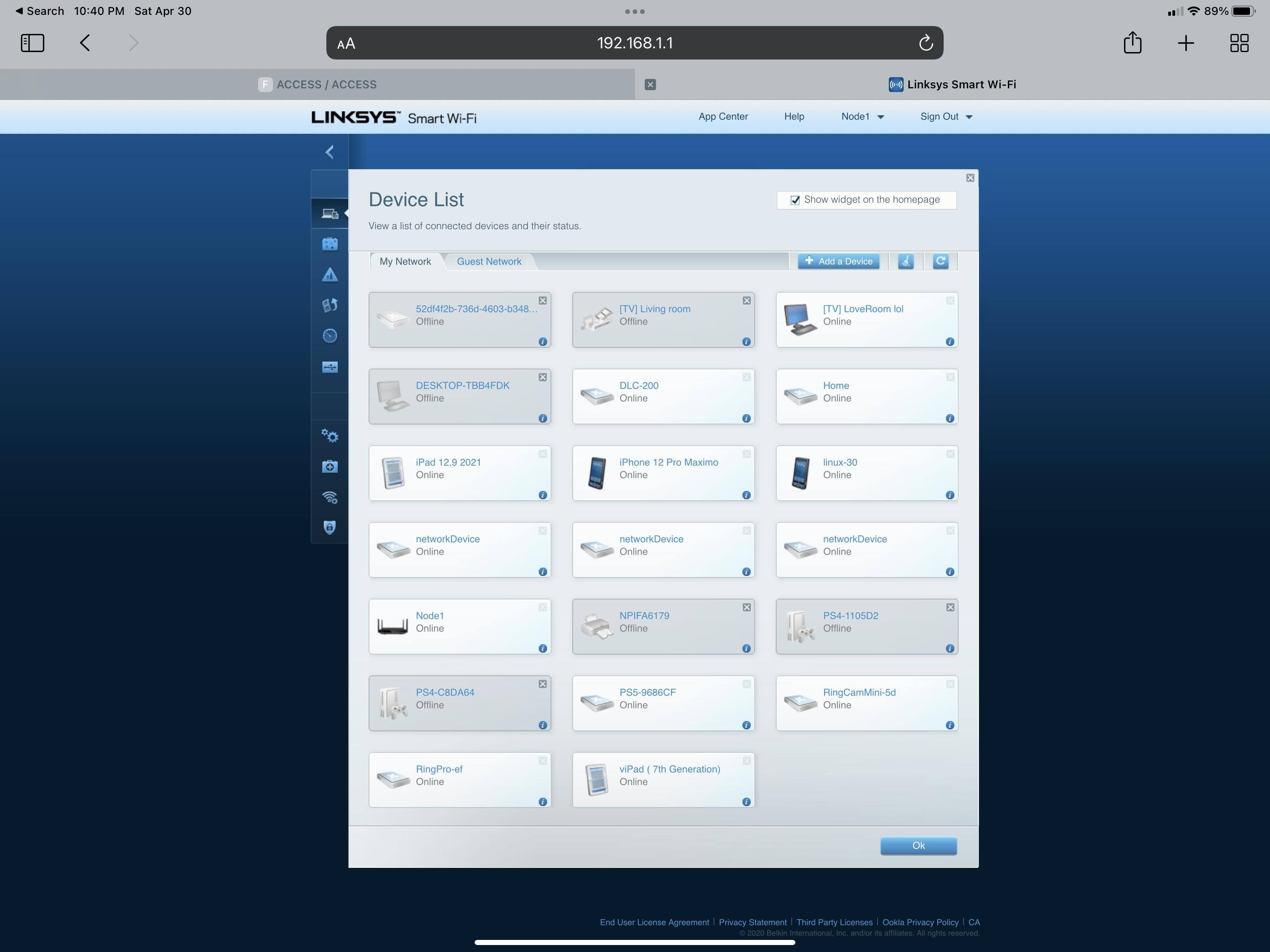Click refresh device list icon
Viewport: 1270px width, 952px height.
(x=940, y=261)
